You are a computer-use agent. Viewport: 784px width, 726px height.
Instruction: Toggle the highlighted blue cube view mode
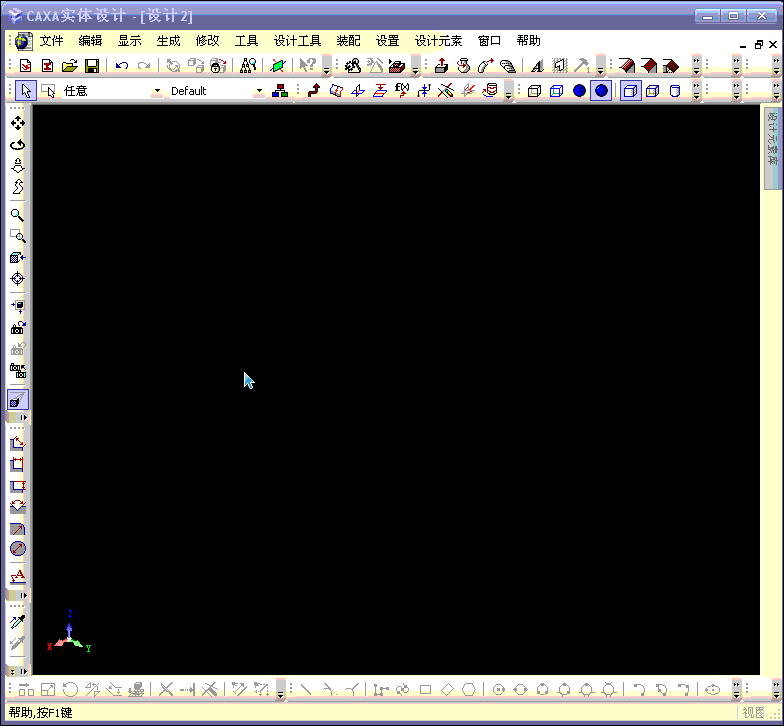point(630,90)
